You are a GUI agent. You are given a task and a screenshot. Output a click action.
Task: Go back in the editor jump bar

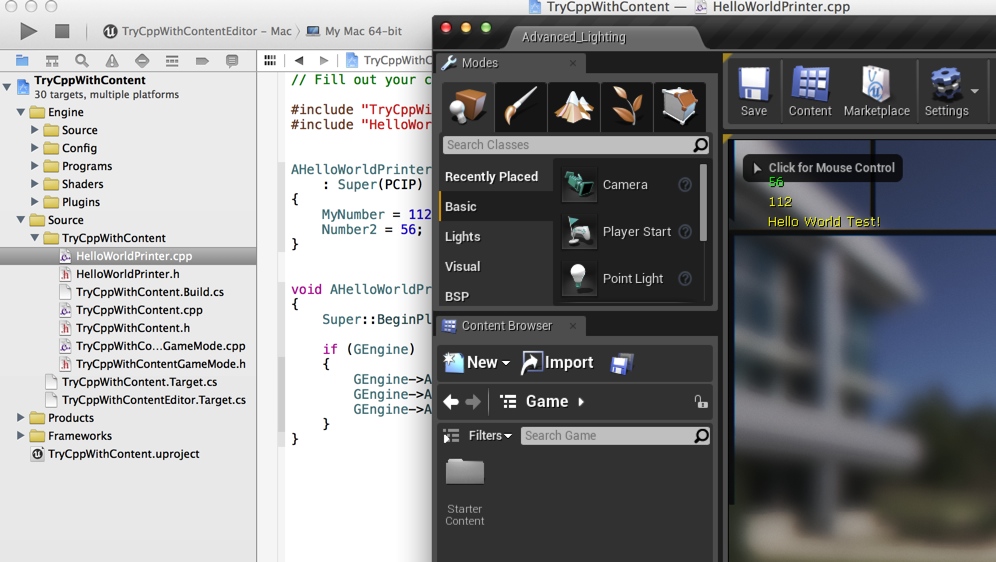(x=299, y=60)
